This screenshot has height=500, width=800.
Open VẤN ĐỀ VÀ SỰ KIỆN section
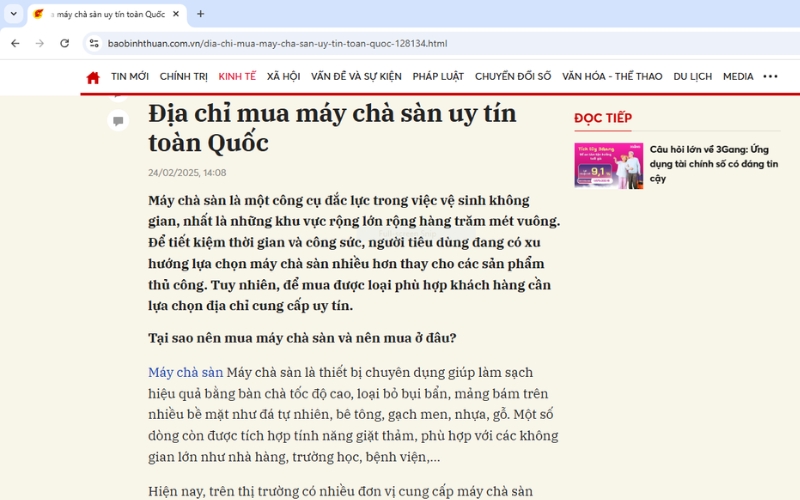(356, 77)
